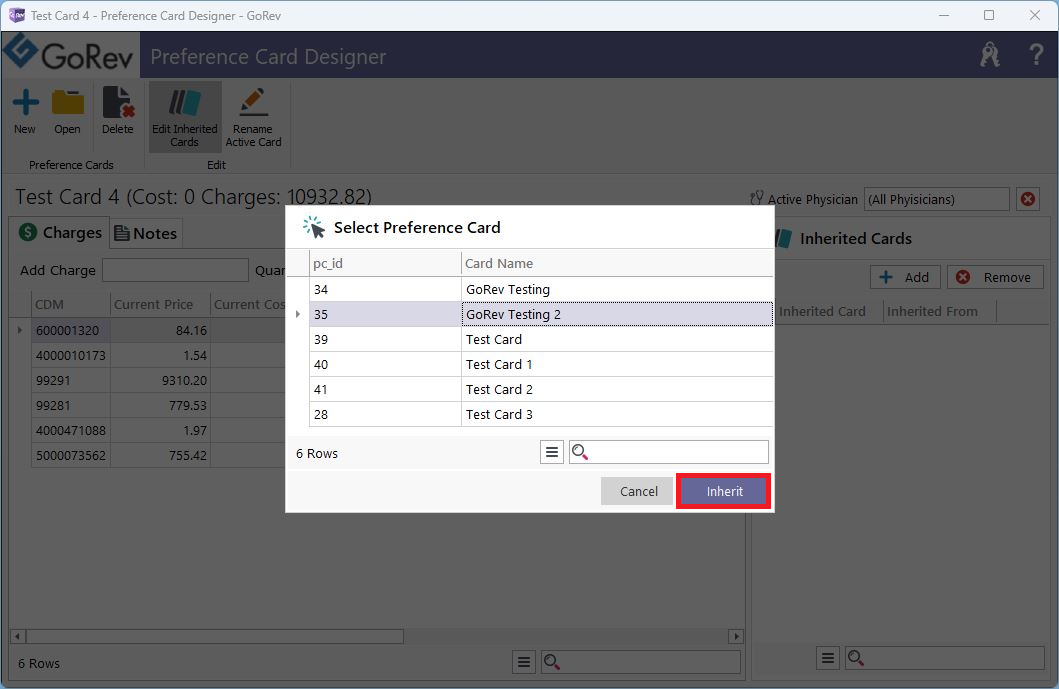Click the charges grid scroll right arrow
1059x689 pixels.
click(x=736, y=636)
